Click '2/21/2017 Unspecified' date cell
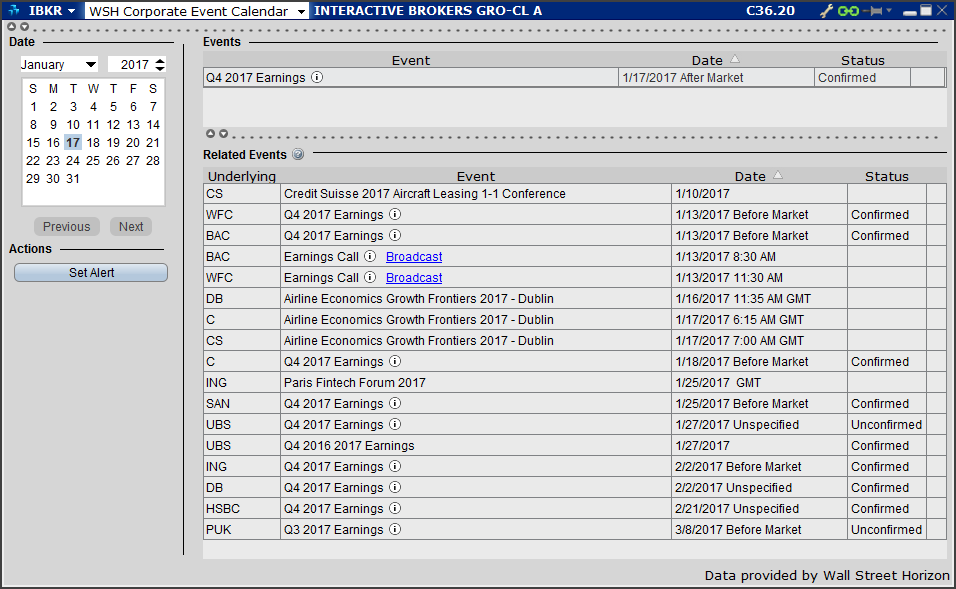 coord(759,509)
